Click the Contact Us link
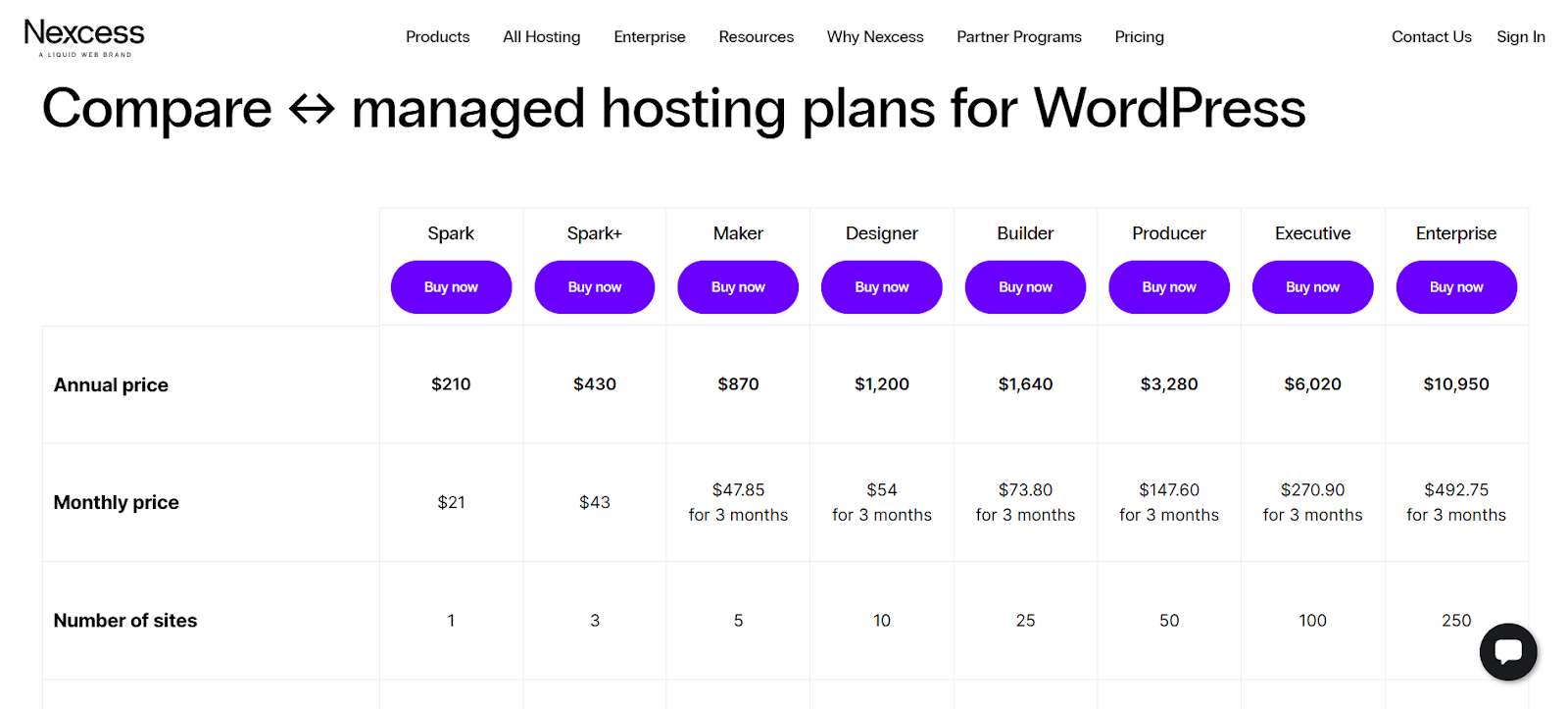This screenshot has width=1568, height=709. tap(1431, 37)
